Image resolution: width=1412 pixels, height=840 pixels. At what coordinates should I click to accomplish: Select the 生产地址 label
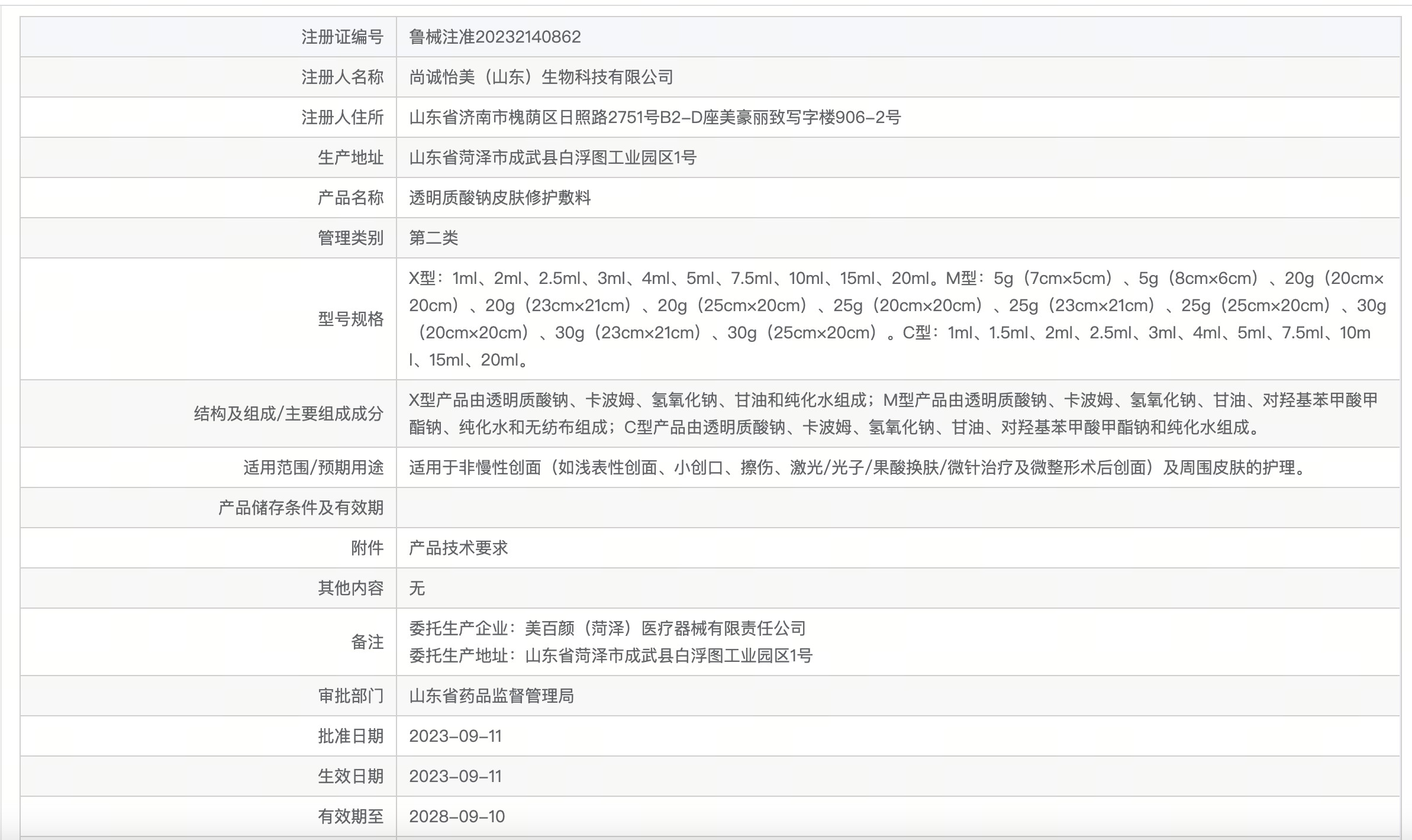pyautogui.click(x=351, y=157)
